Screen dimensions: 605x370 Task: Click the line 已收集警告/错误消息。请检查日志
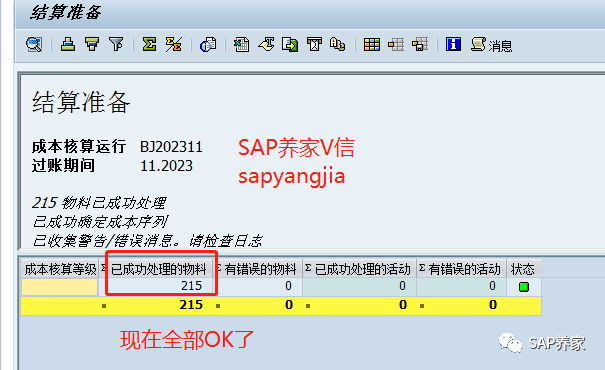point(147,241)
